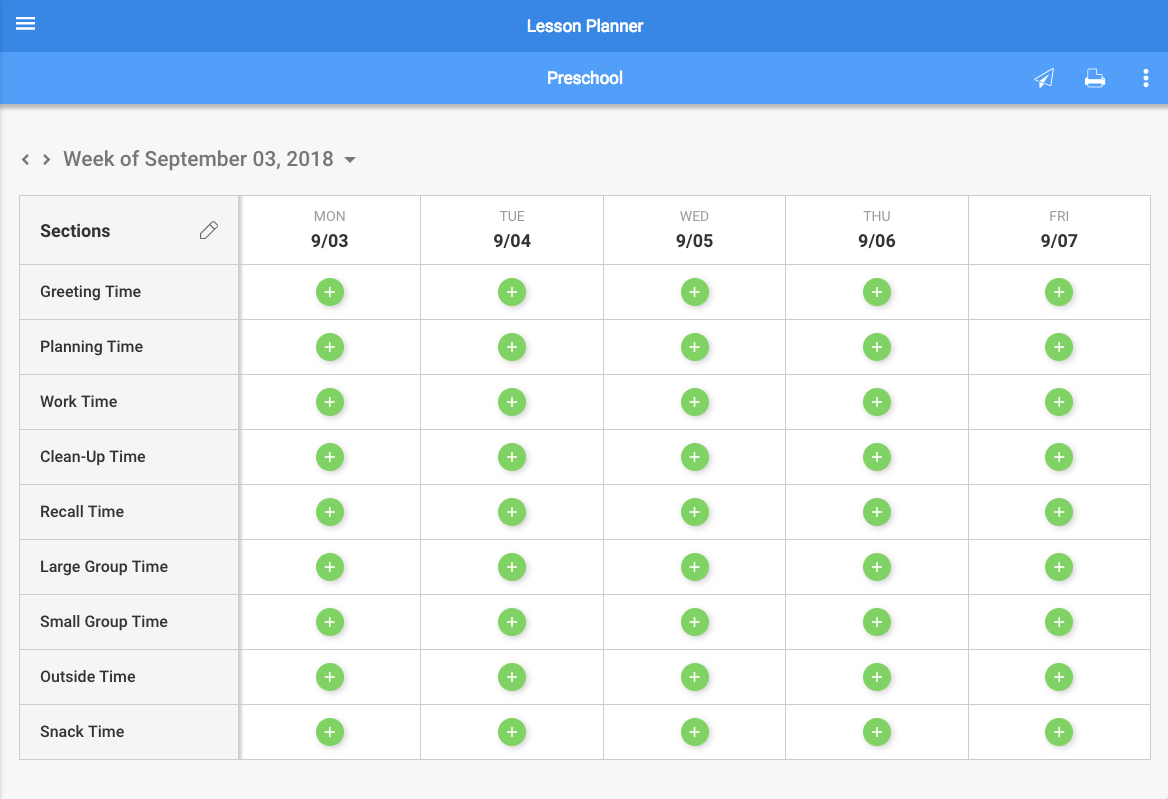This screenshot has height=799, width=1168.
Task: Add Planning Time activity for Monday 9/03
Action: click(330, 347)
